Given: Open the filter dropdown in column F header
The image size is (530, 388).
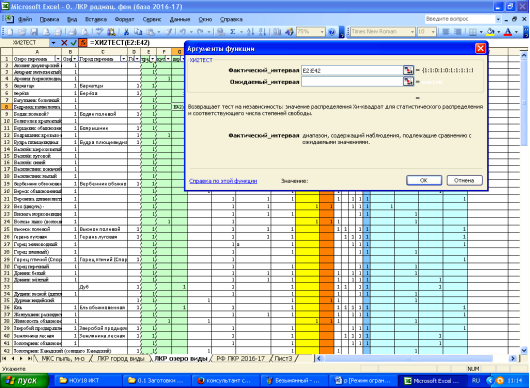Looking at the screenshot, I should point(168,59).
